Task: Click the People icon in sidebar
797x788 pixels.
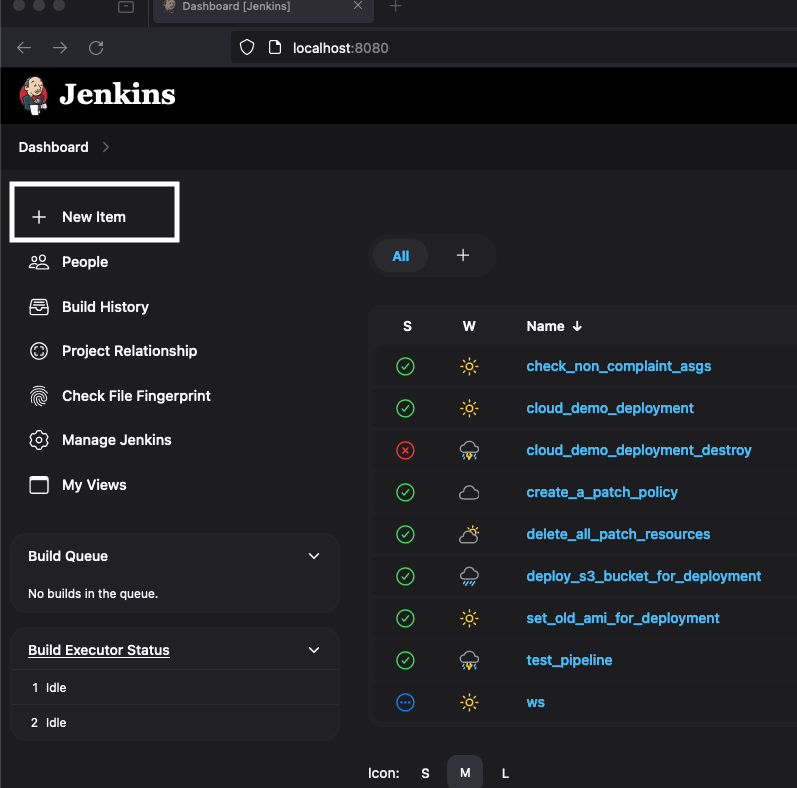Action: coord(39,262)
